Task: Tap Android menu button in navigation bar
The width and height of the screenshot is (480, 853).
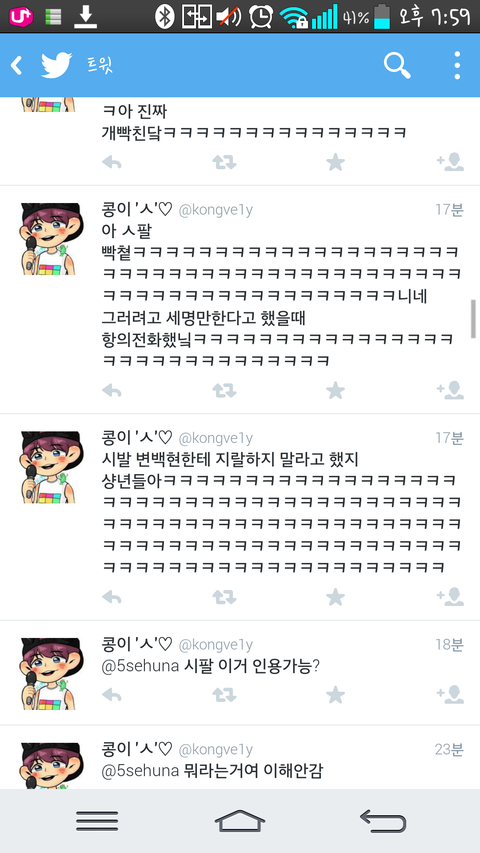Action: [97, 821]
